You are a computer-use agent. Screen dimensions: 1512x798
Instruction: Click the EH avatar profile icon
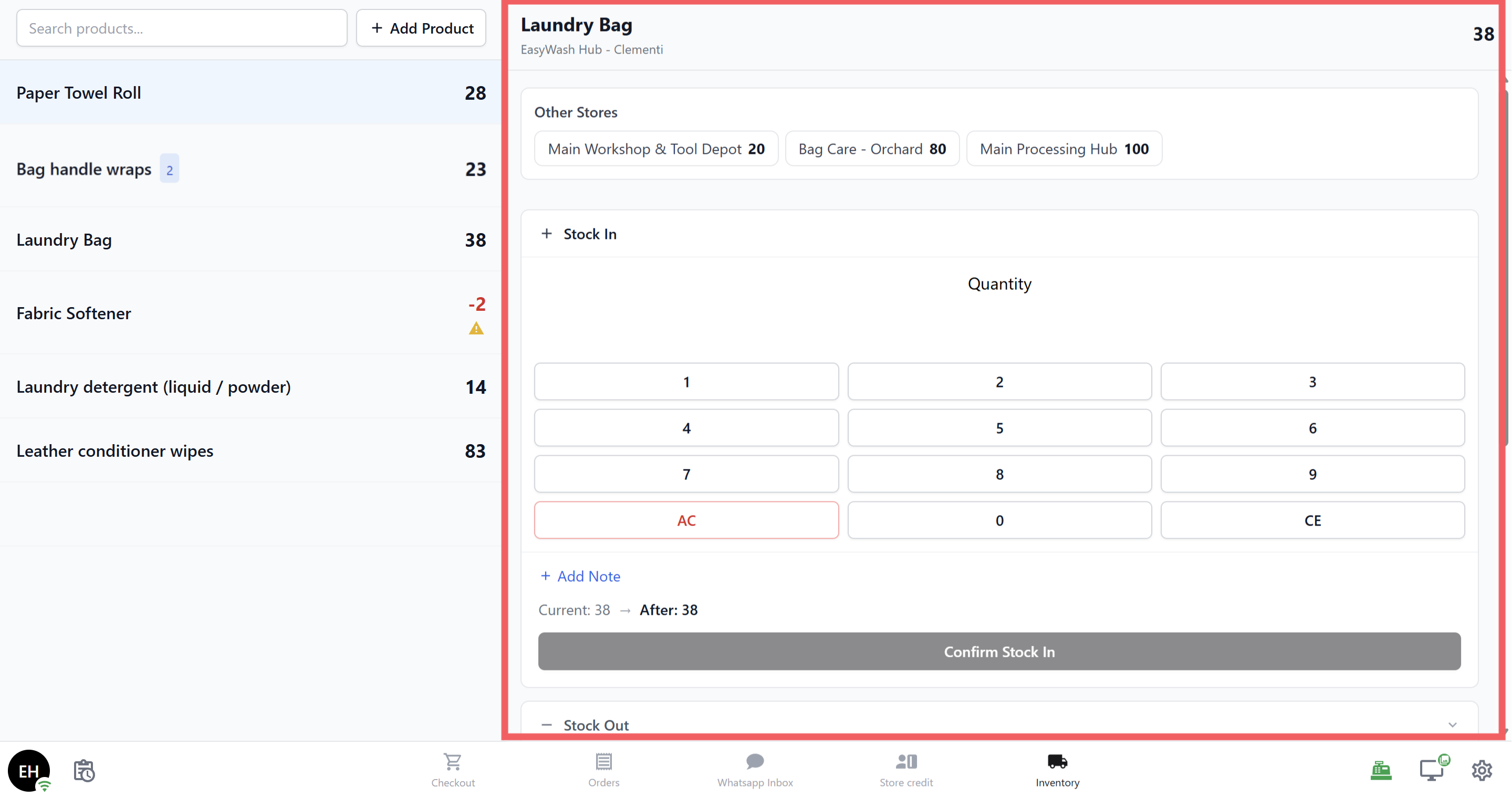28,770
